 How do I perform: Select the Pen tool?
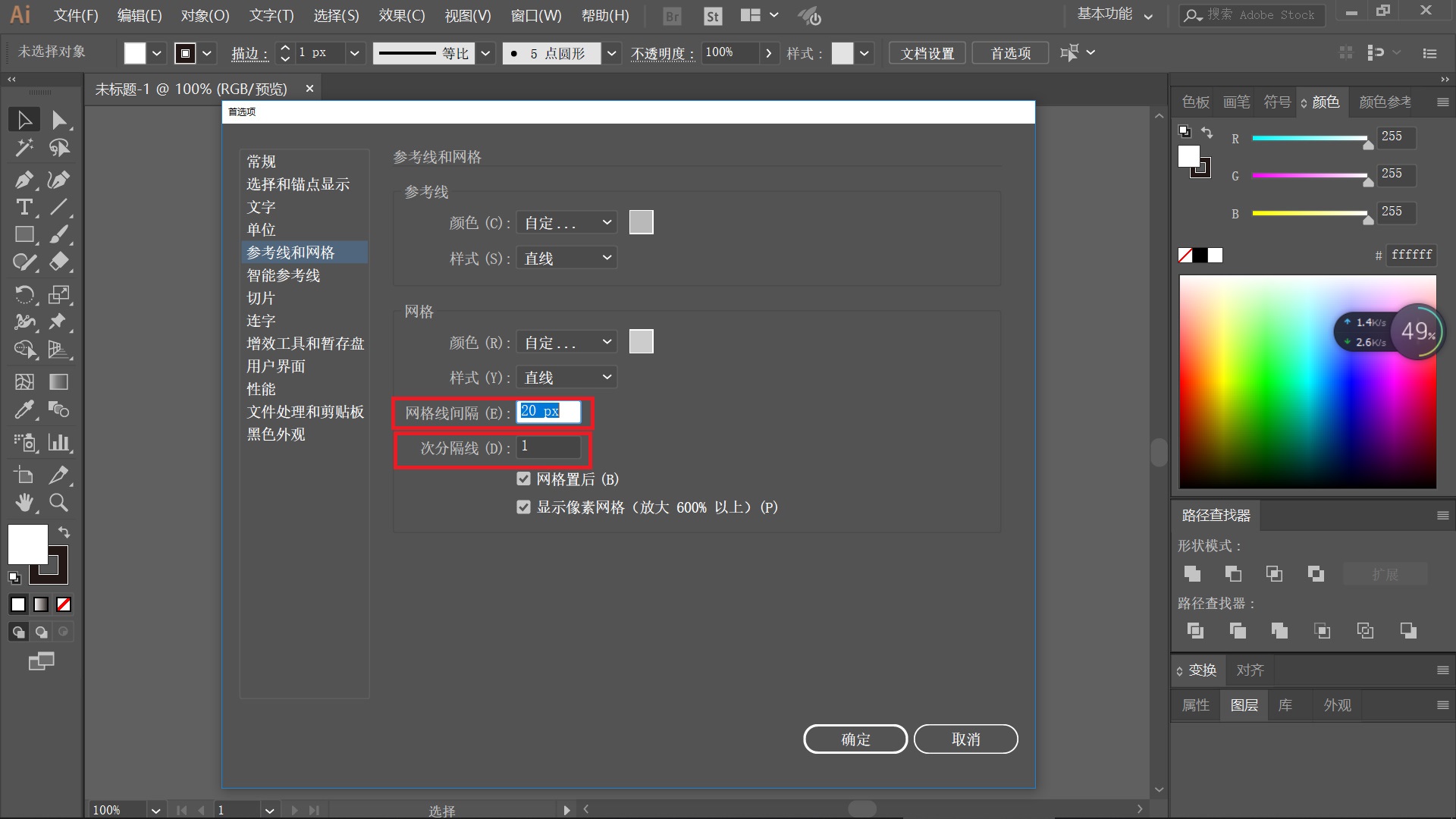[x=24, y=180]
